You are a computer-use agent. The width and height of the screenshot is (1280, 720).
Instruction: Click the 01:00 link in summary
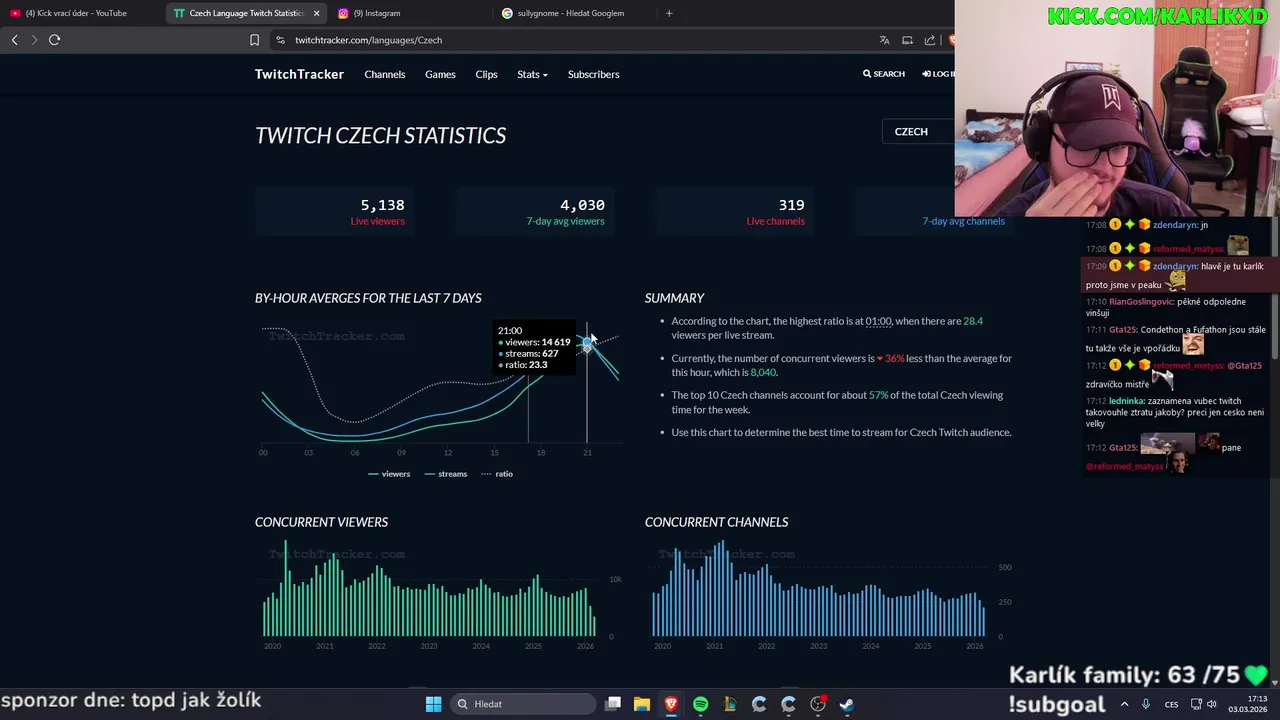pos(878,321)
